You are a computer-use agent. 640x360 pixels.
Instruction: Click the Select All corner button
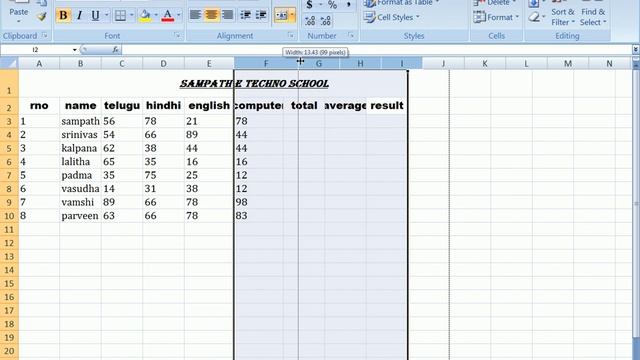tap(9, 63)
